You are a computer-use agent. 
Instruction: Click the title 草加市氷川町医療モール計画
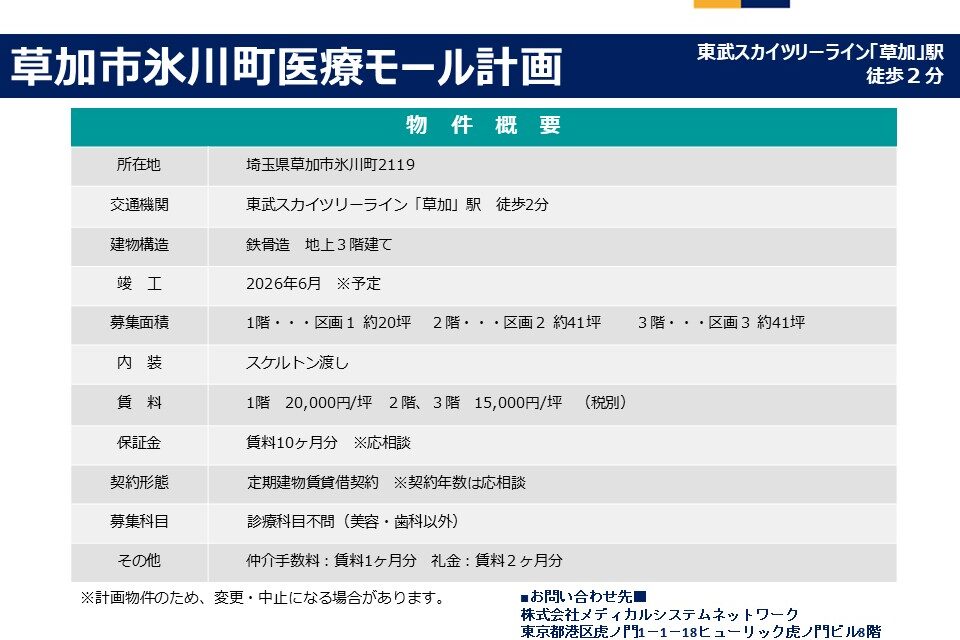point(286,66)
